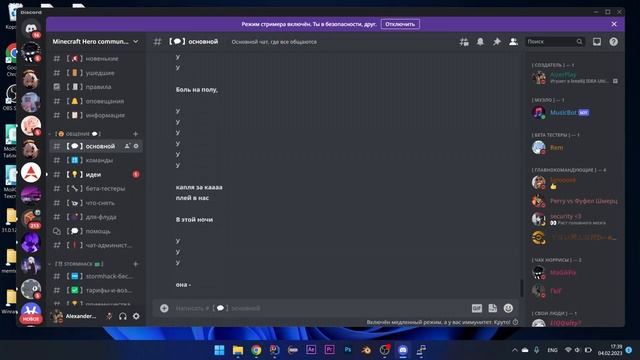Open the тарифы-и-воз... channel
The width and height of the screenshot is (640, 360).
(96, 290)
